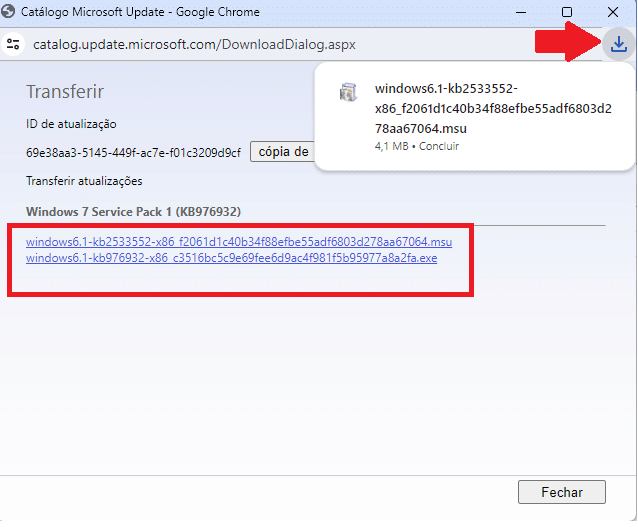Click the globe icon in the title bar
The width and height of the screenshot is (638, 527).
11,12
